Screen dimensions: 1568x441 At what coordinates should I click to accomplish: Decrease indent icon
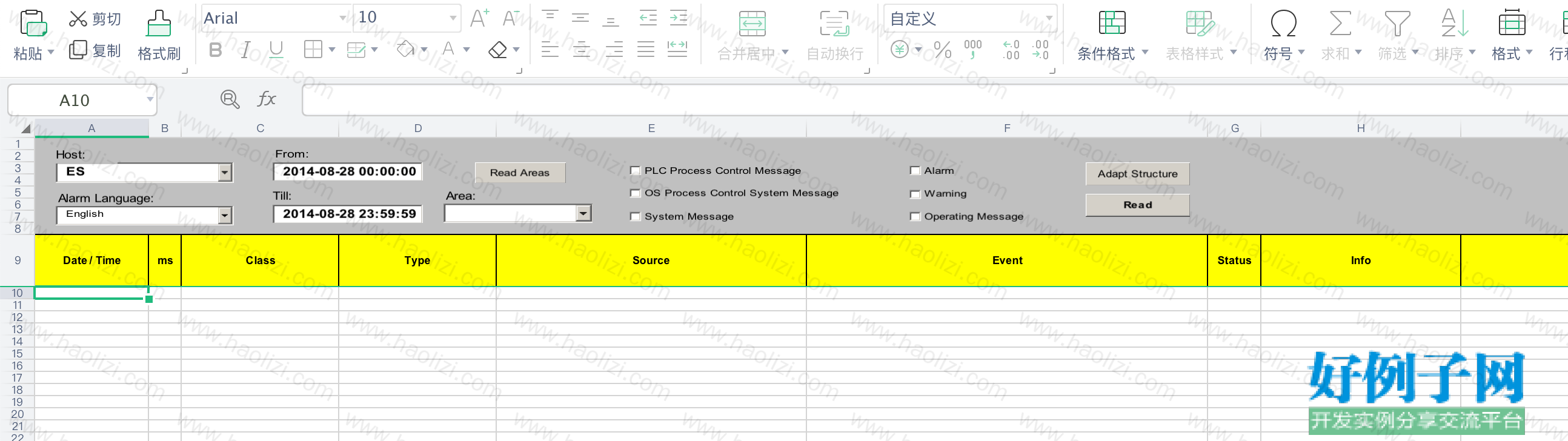click(648, 18)
